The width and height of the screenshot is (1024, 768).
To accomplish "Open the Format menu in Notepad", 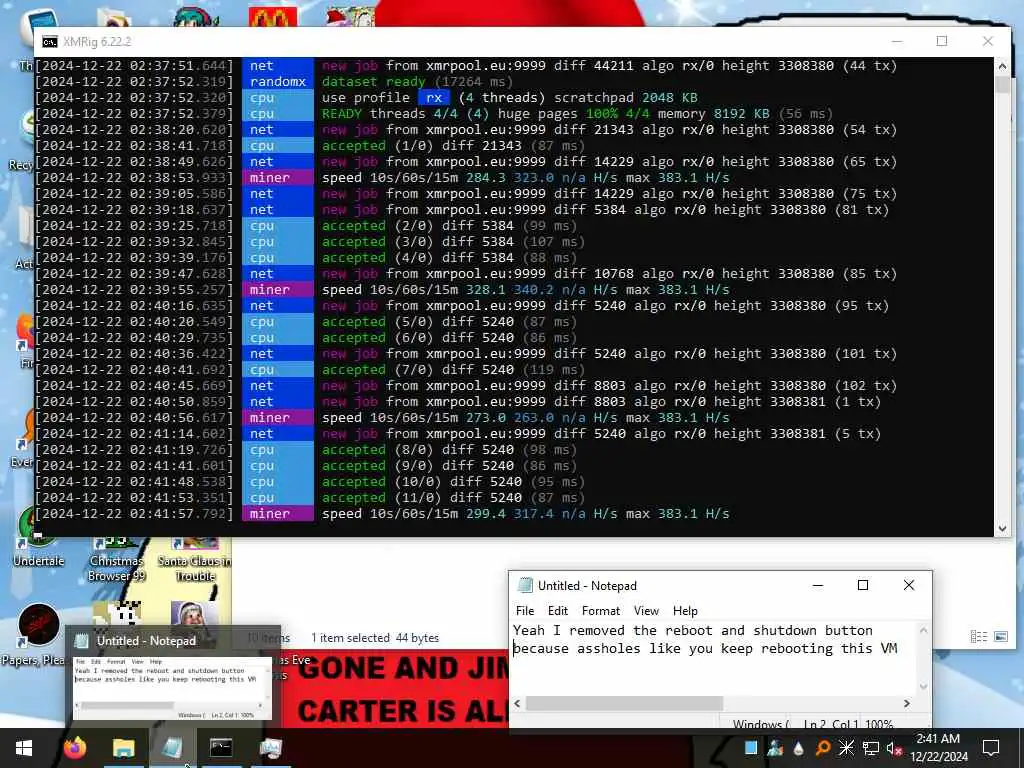I will [600, 611].
